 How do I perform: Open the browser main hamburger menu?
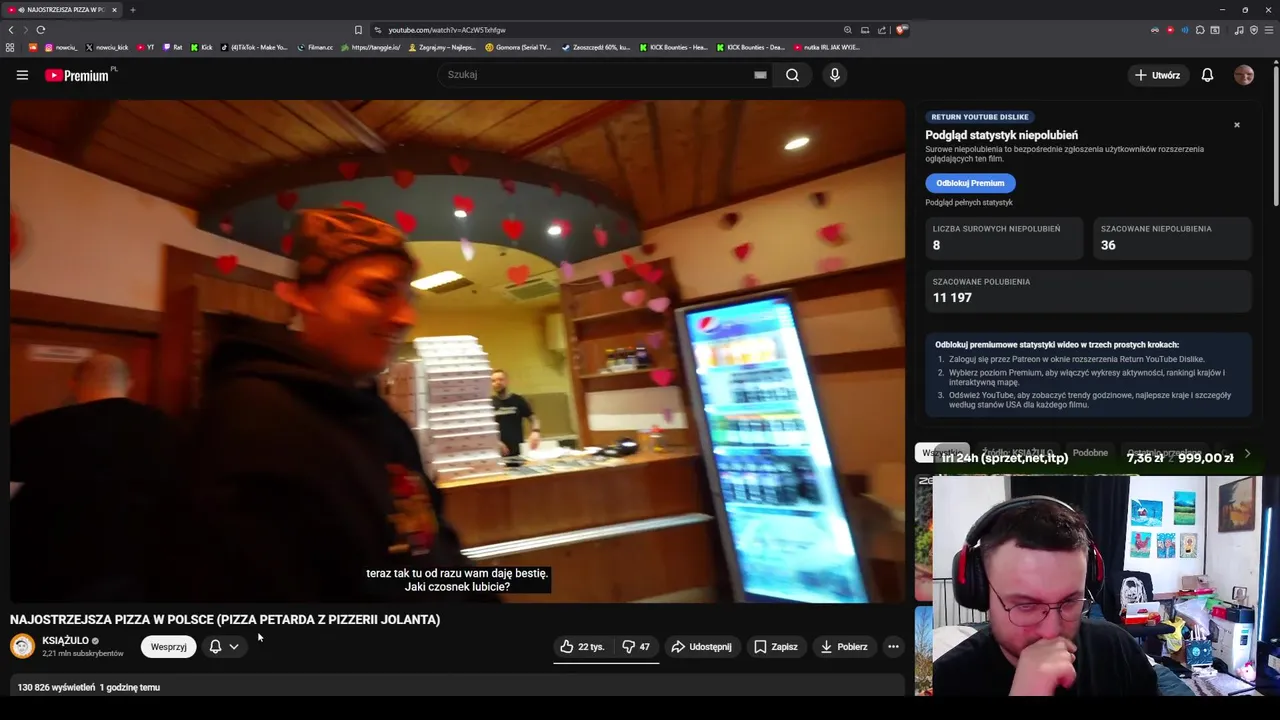coord(1268,30)
